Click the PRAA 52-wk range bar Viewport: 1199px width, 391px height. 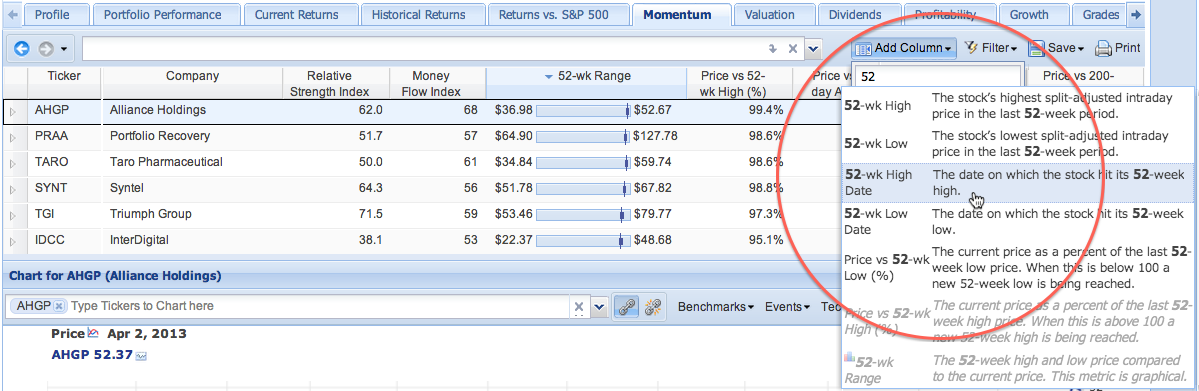(x=583, y=136)
